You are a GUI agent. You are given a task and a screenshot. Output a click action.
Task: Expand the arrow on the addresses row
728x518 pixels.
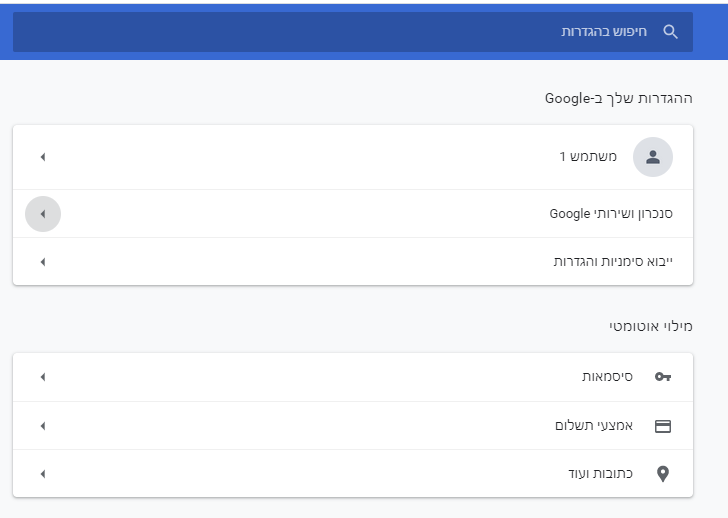pyautogui.click(x=42, y=474)
